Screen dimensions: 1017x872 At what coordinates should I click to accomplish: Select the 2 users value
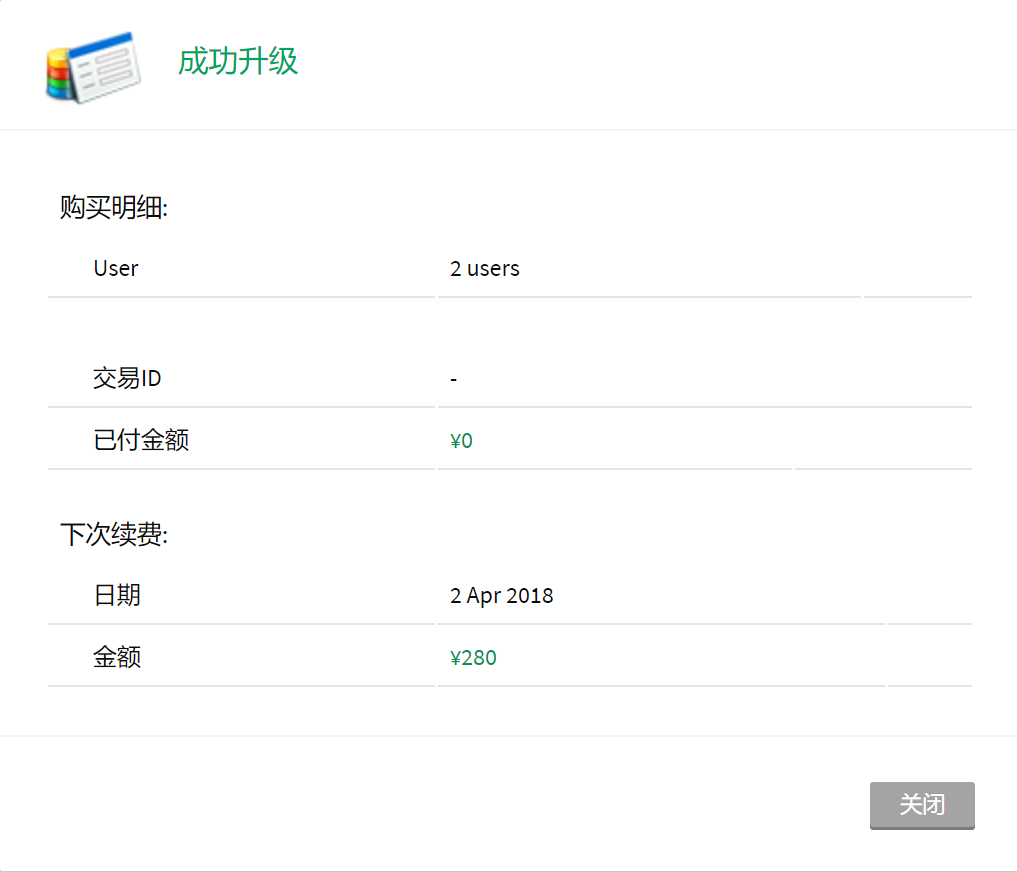click(x=485, y=268)
